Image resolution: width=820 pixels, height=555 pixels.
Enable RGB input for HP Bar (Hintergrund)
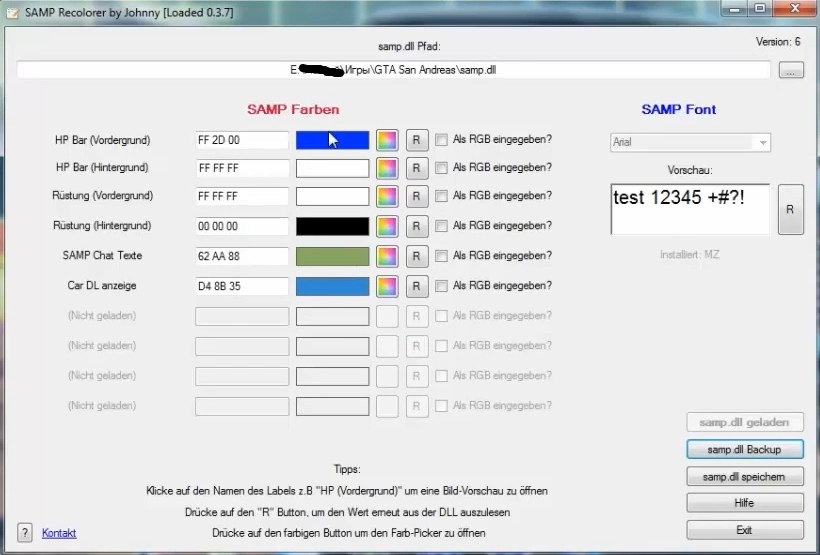point(441,168)
